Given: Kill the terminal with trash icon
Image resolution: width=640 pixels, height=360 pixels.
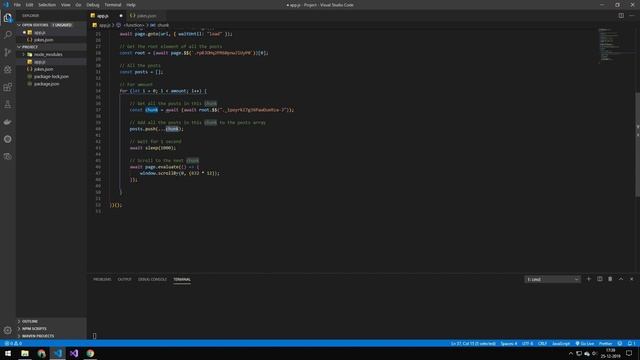Looking at the screenshot, I should click(610, 279).
